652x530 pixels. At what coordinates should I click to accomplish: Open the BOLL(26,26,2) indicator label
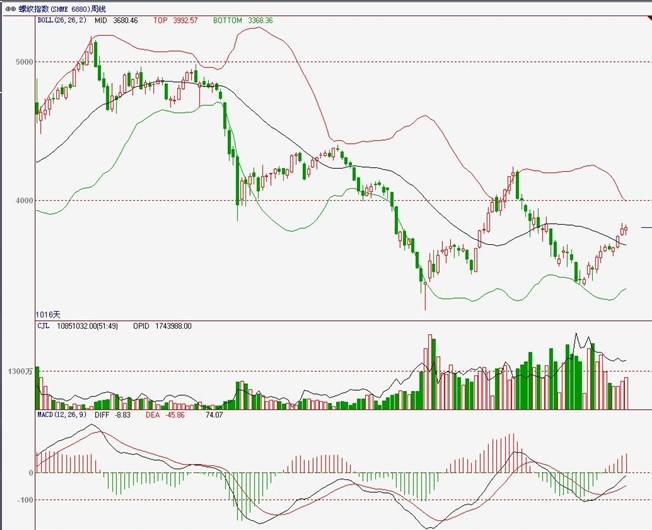(62, 20)
